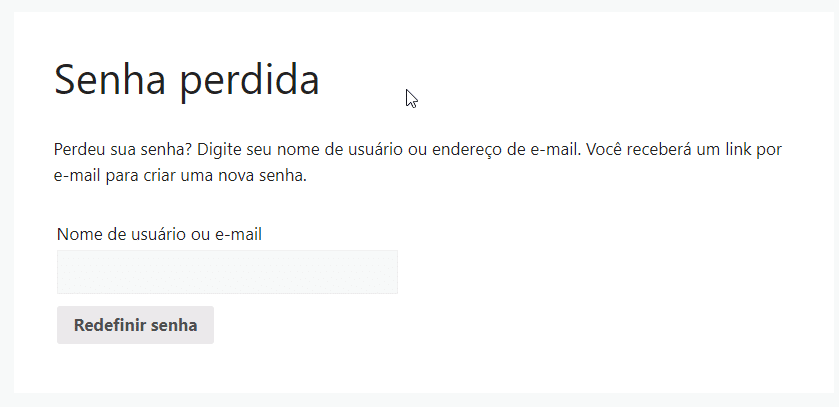This screenshot has height=407, width=839.
Task: Click the "Nome de usuário ou e-mail" label
Action: (x=159, y=234)
